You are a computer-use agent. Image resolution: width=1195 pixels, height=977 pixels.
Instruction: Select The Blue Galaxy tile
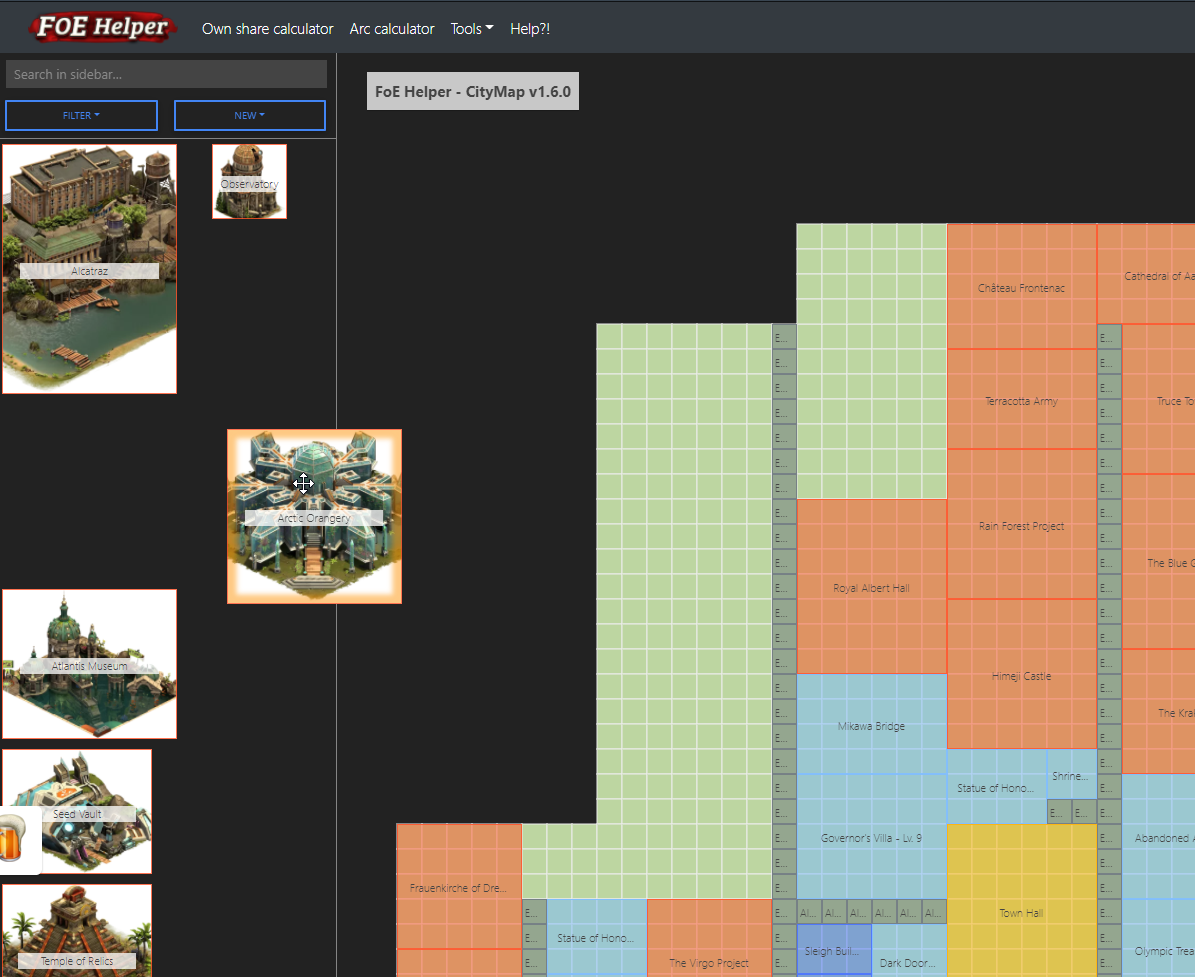(1158, 562)
